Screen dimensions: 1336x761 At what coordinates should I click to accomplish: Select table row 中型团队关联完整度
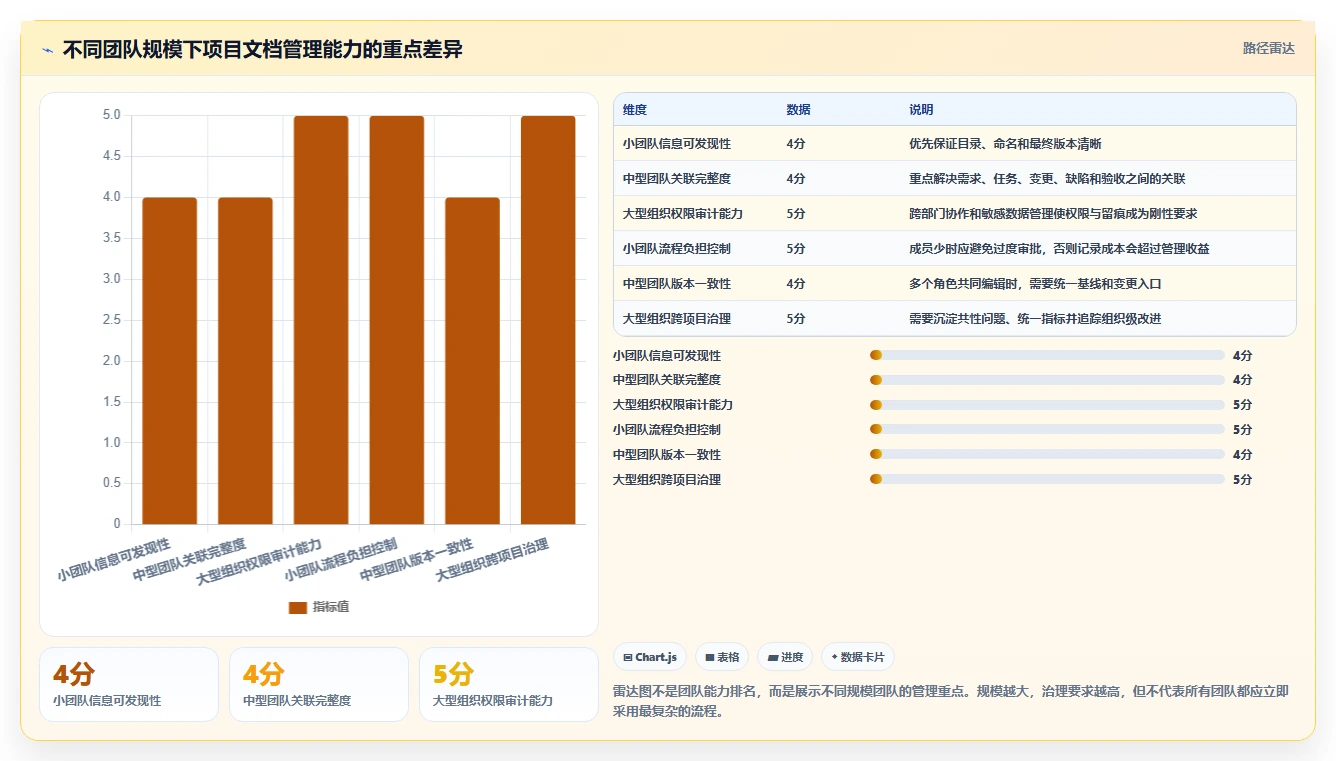(955, 179)
